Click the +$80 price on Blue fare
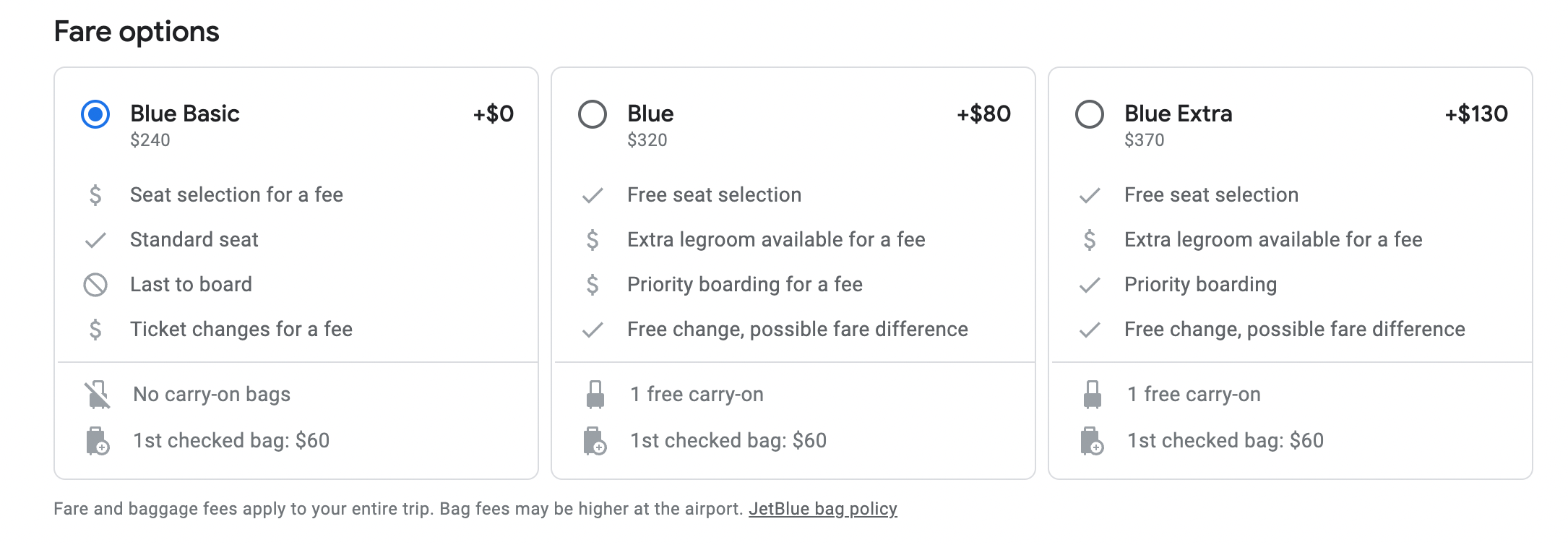The width and height of the screenshot is (1568, 545). click(x=983, y=113)
